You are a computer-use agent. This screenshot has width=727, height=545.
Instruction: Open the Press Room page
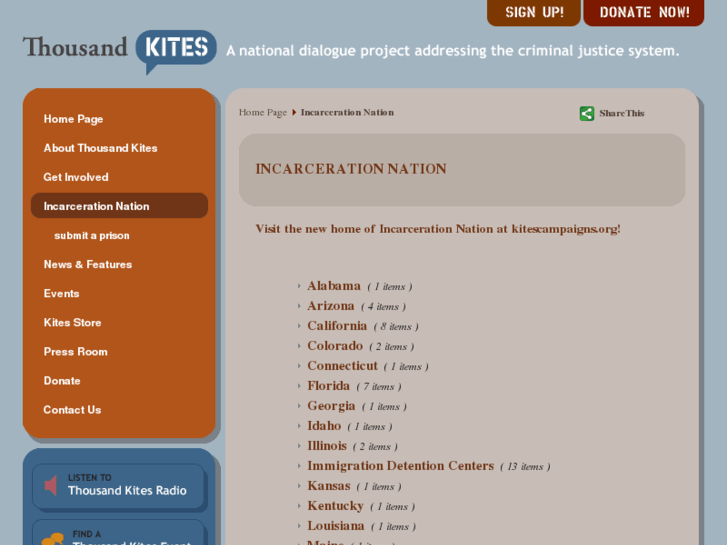pos(76,352)
